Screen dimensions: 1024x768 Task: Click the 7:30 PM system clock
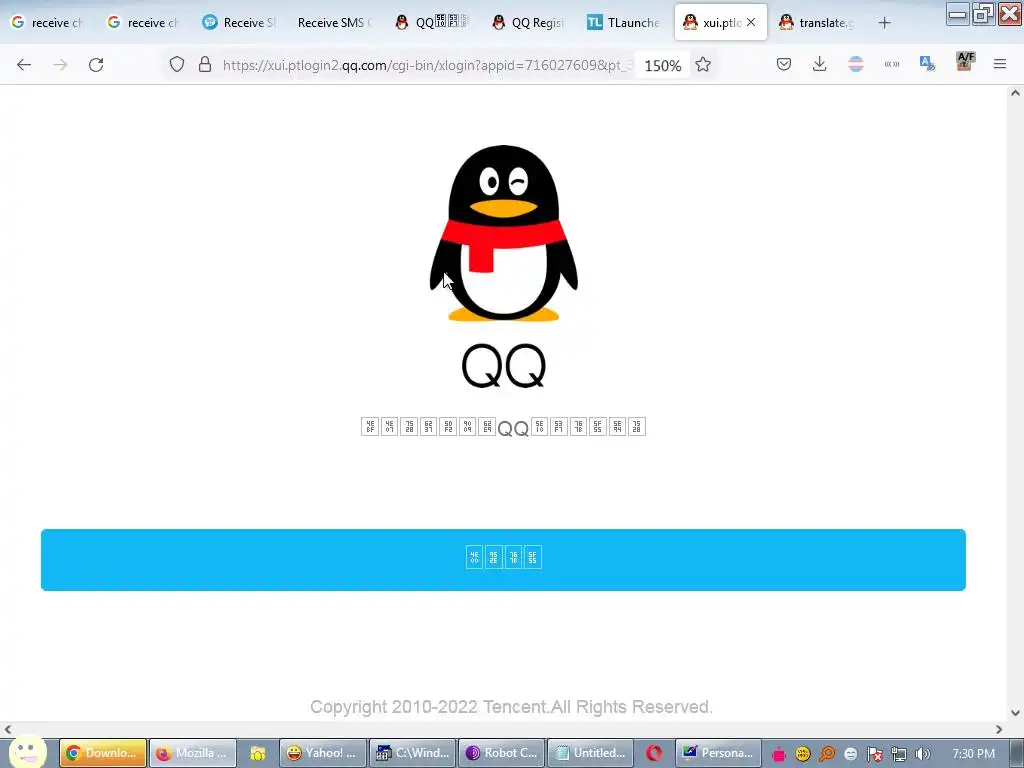point(973,754)
